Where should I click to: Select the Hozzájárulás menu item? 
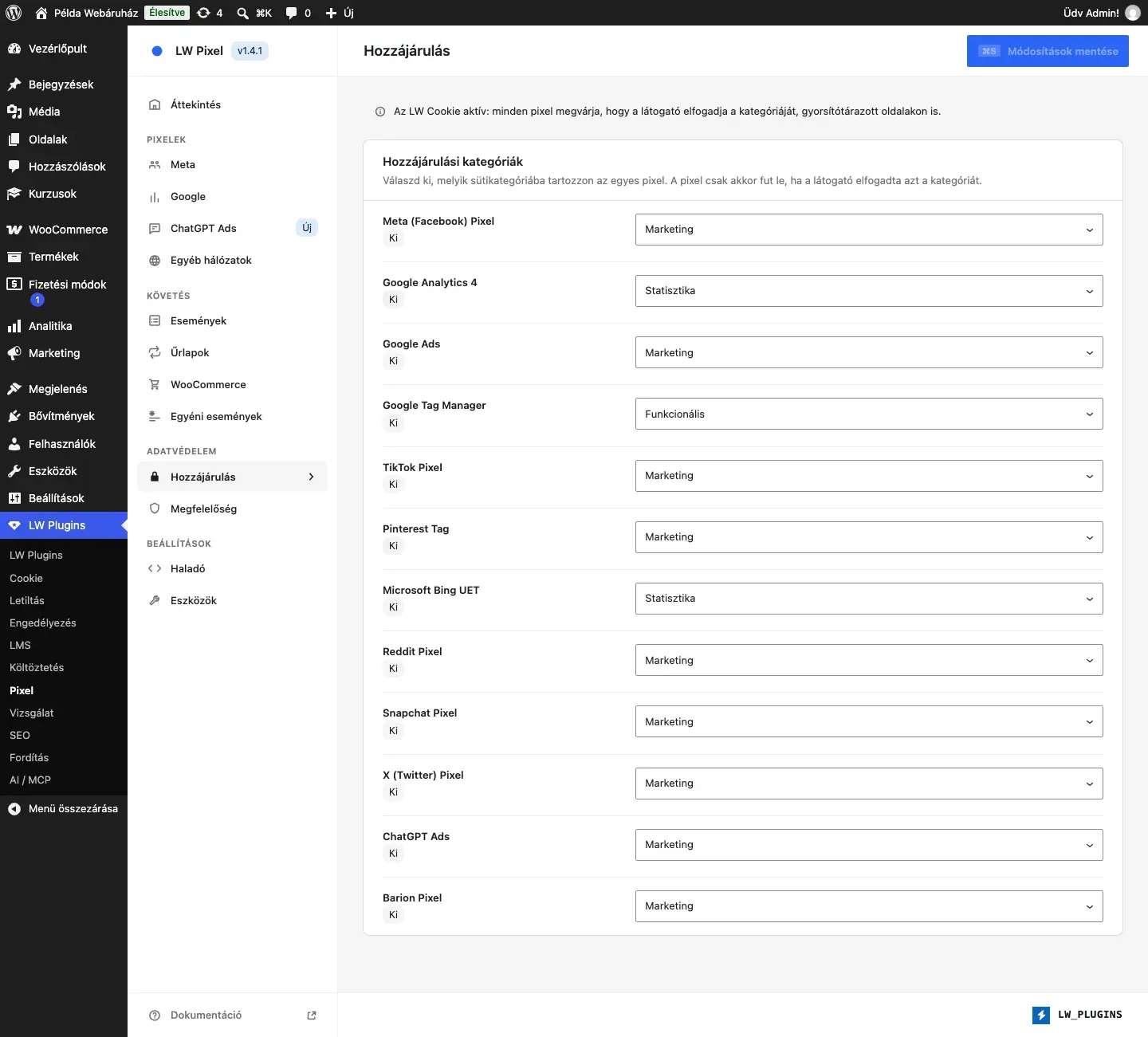pyautogui.click(x=233, y=477)
